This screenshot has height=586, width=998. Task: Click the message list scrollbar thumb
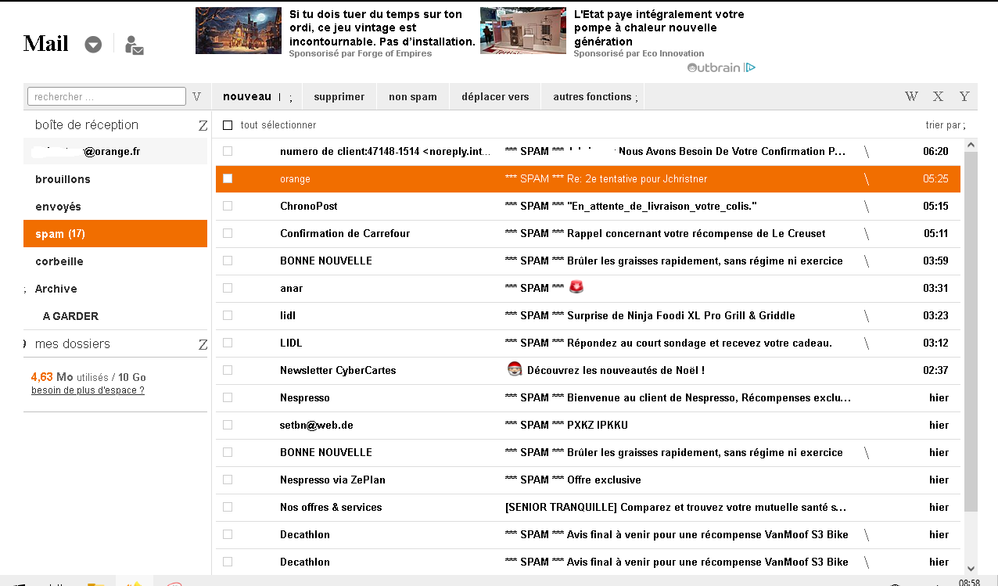point(971,331)
